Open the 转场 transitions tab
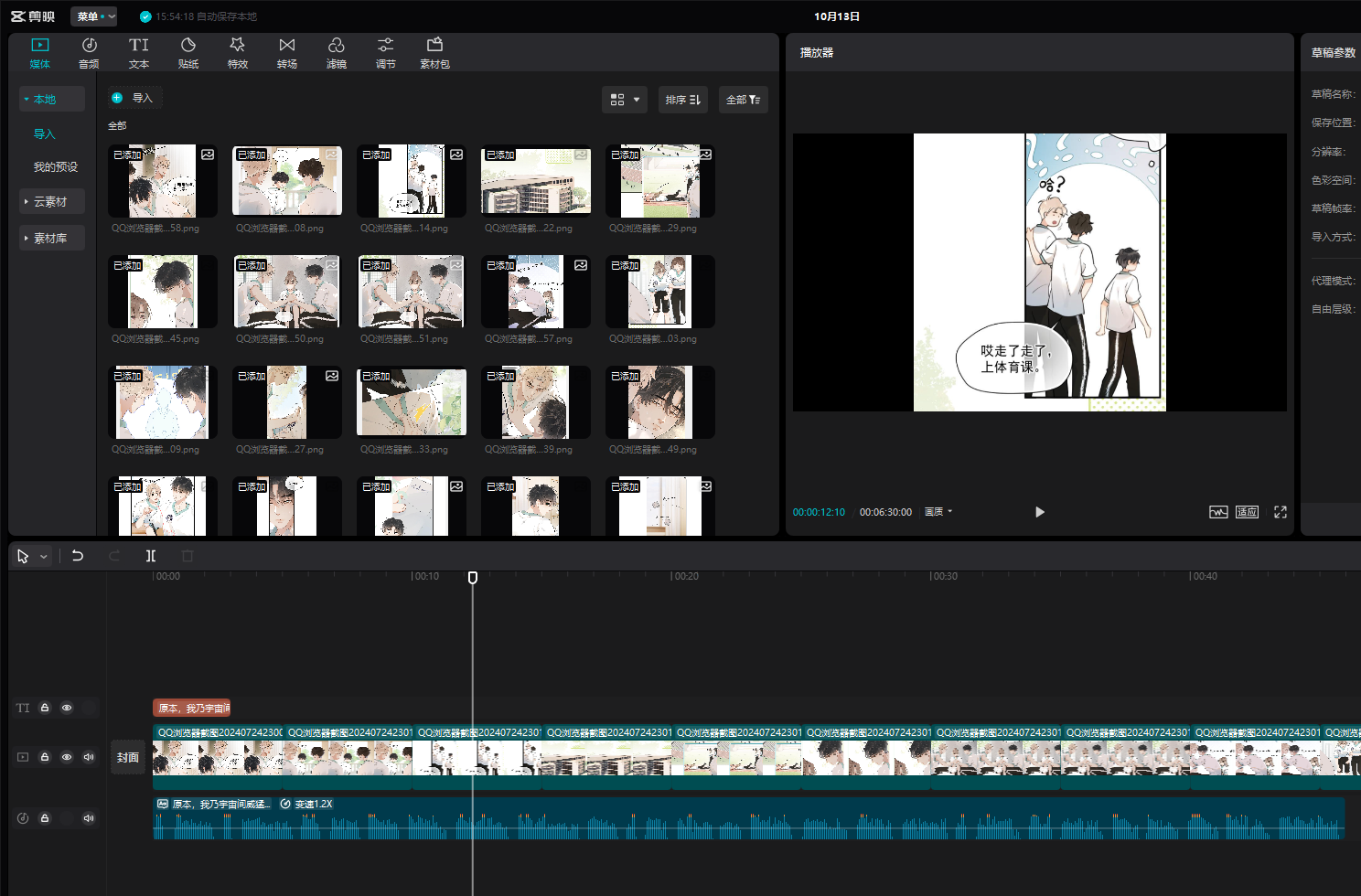 (x=287, y=53)
